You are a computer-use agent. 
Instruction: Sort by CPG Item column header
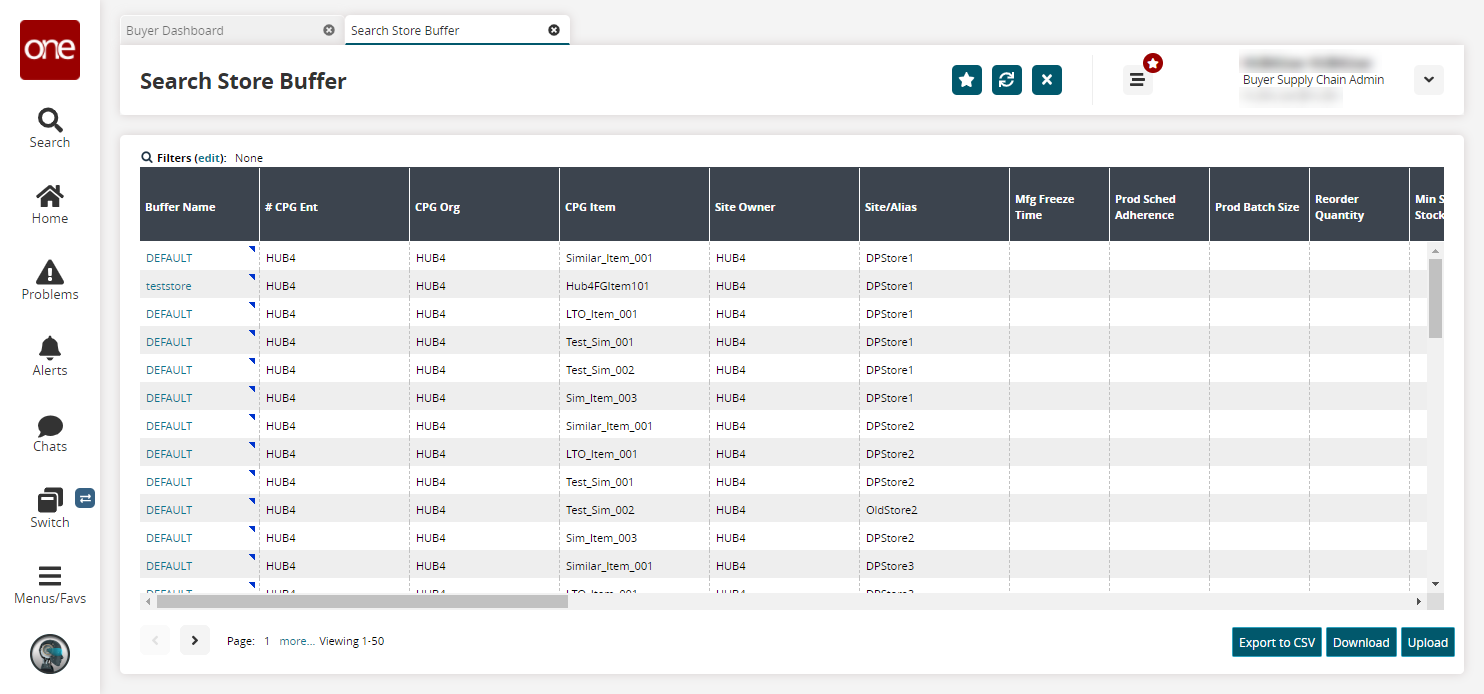coord(590,207)
